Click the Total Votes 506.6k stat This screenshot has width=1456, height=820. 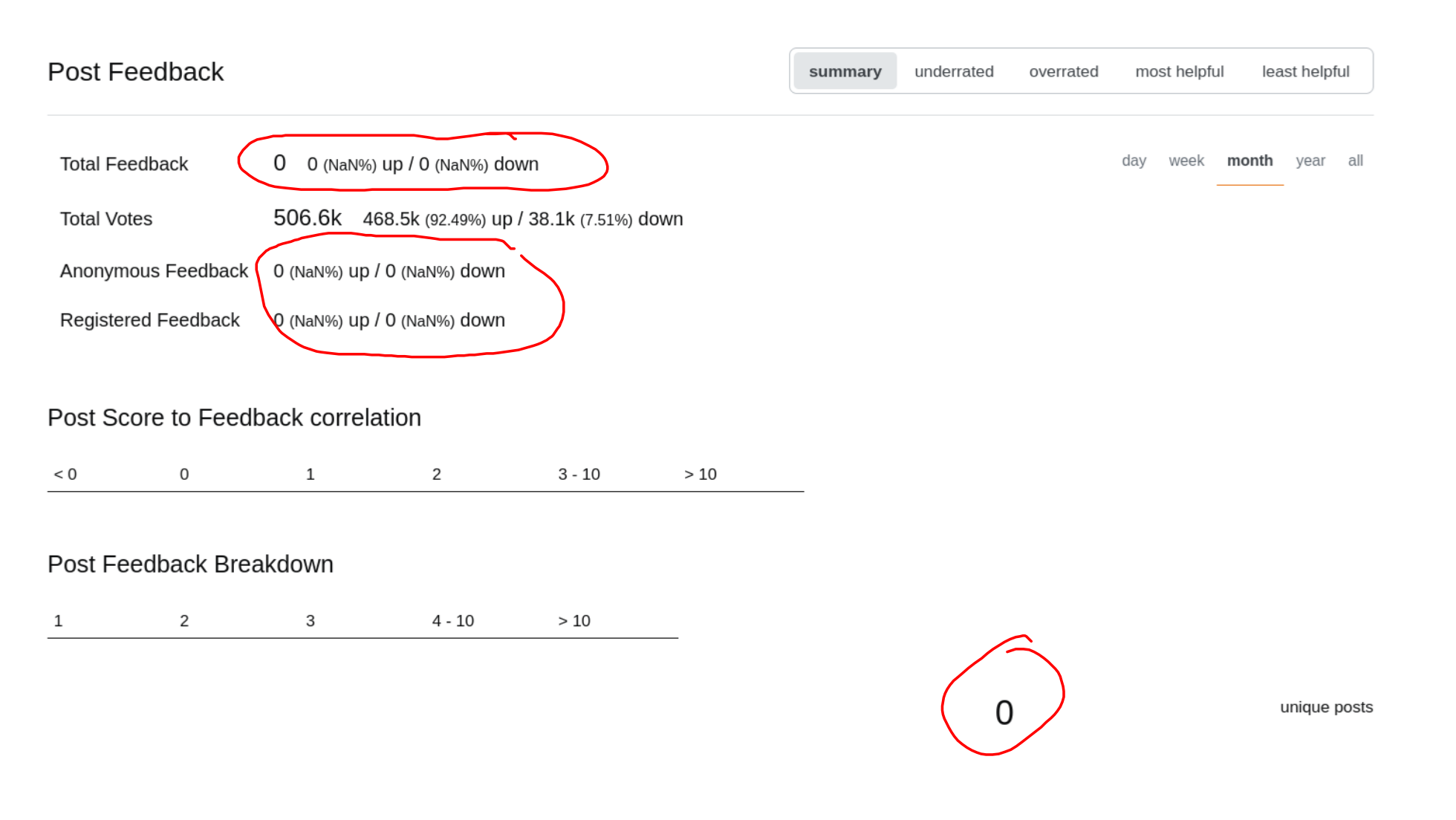click(307, 217)
